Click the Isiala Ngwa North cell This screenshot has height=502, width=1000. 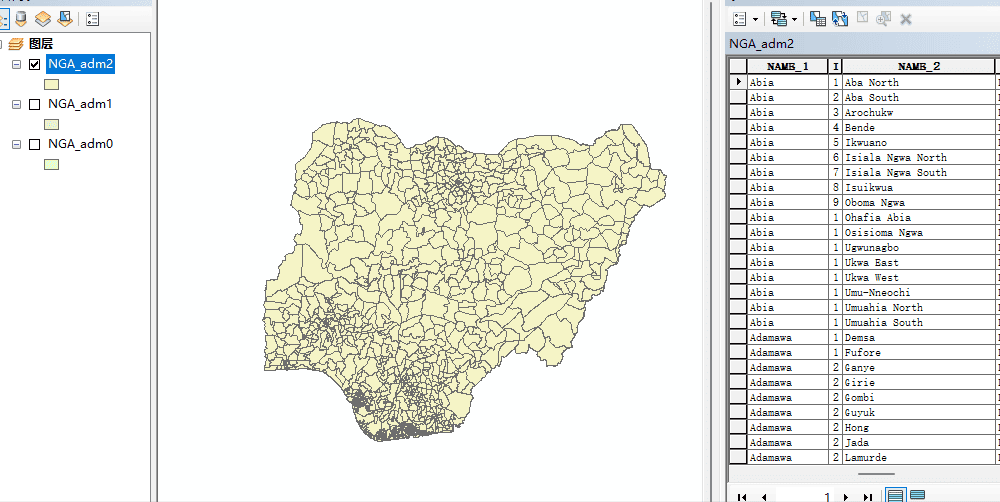click(x=919, y=158)
